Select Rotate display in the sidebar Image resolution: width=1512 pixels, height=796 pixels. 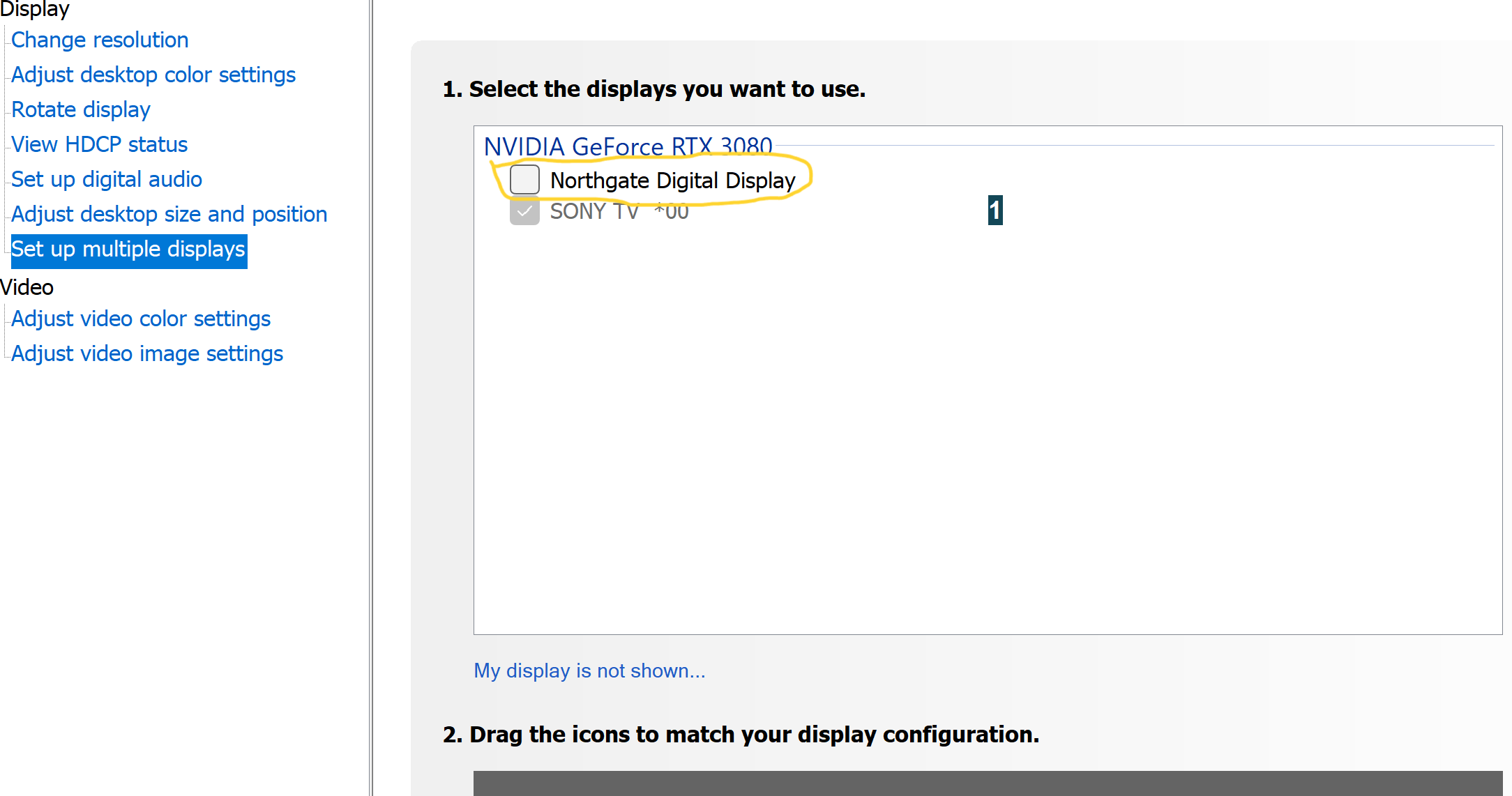click(x=81, y=109)
